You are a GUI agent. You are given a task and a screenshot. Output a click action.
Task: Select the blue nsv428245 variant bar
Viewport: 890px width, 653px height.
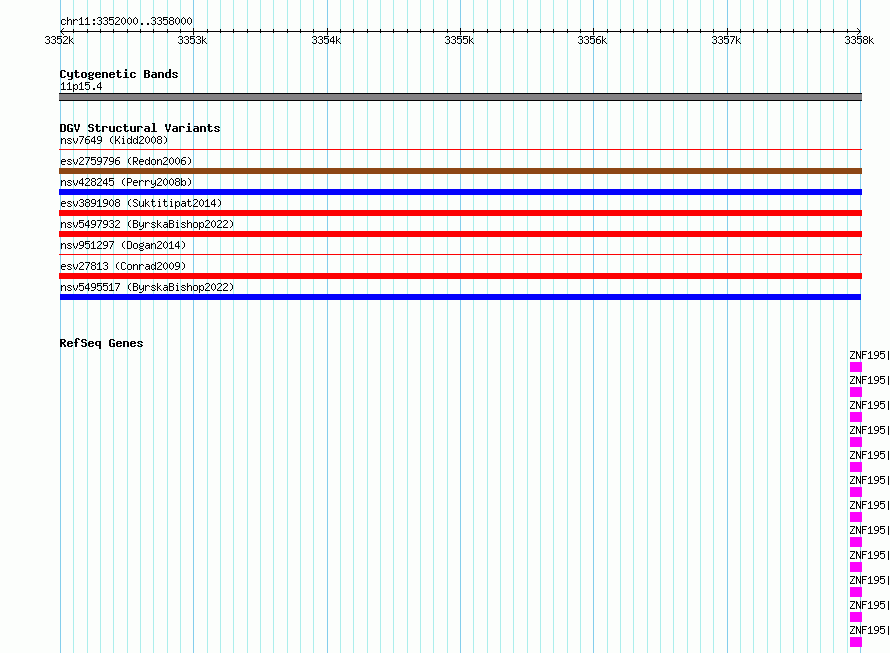[x=460, y=192]
